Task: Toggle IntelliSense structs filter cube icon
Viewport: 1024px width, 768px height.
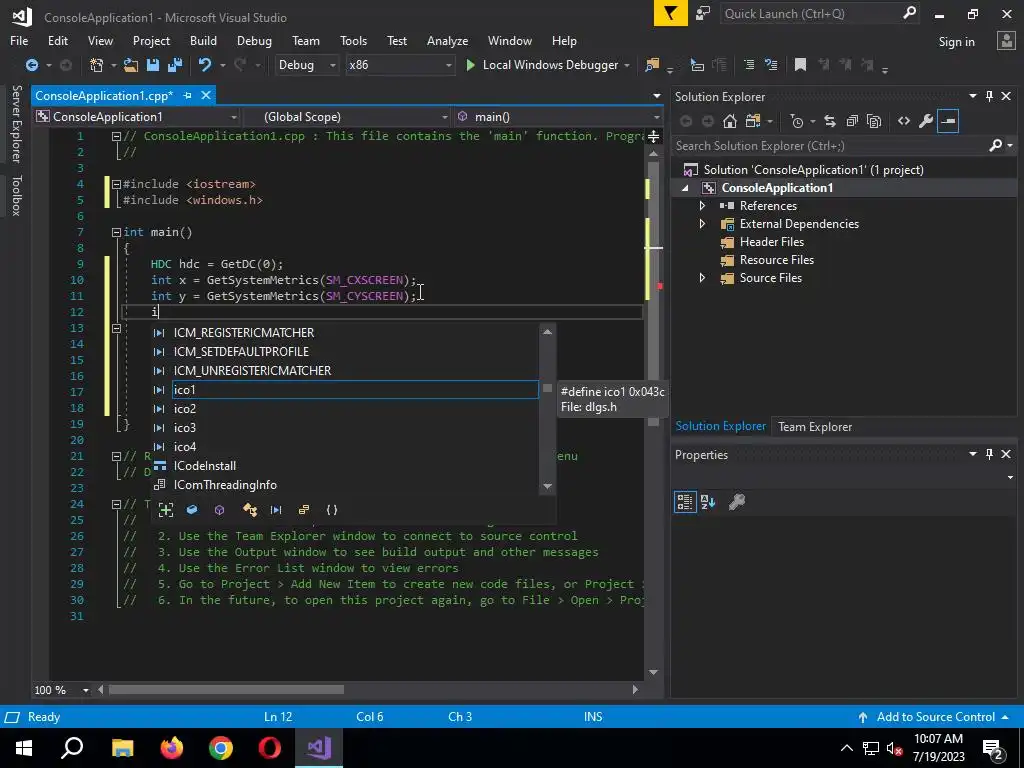Action: click(x=219, y=510)
